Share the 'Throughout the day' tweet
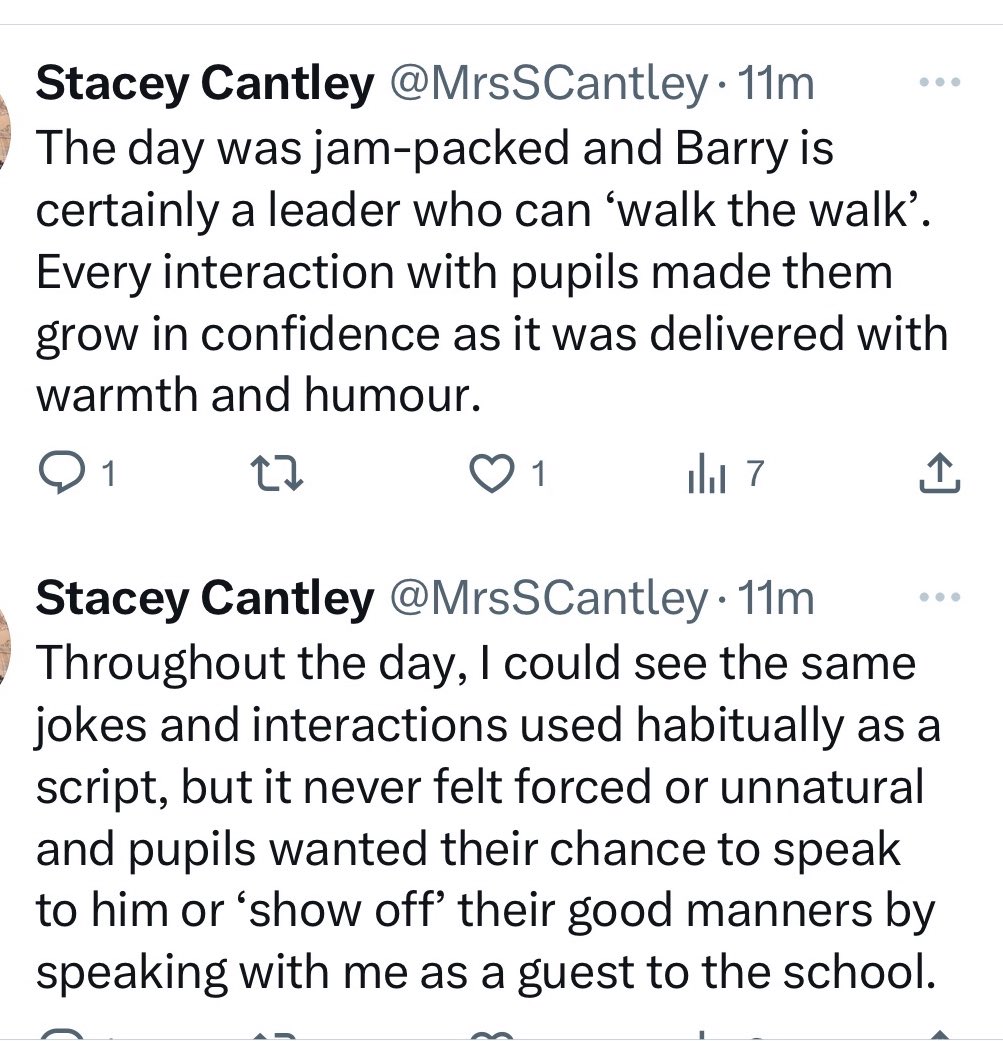 tap(939, 1034)
